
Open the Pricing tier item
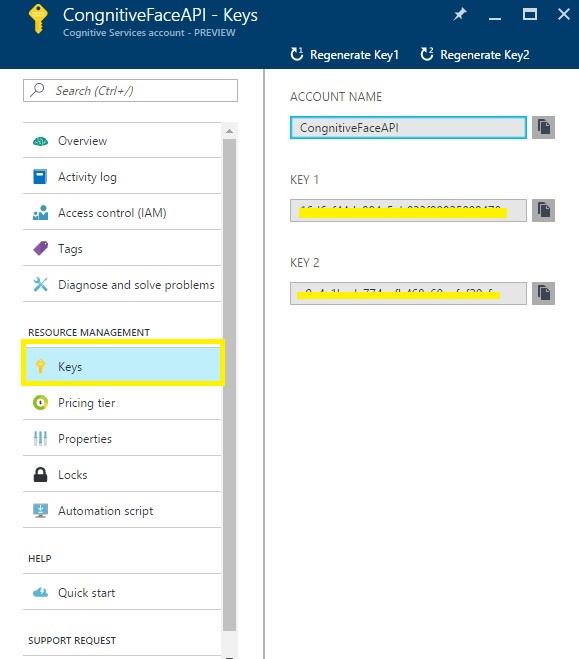pos(122,403)
